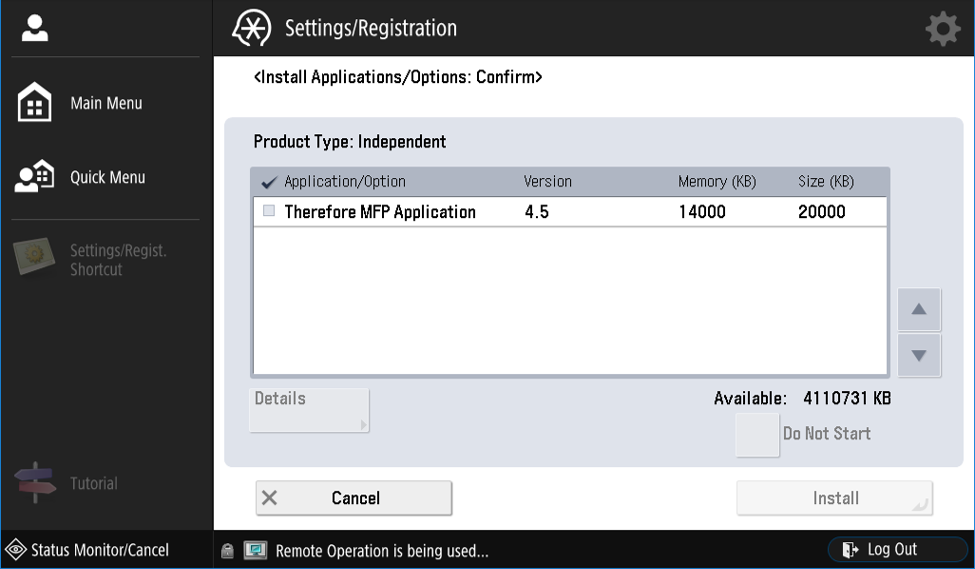Click the version value 4.5

coord(537,211)
